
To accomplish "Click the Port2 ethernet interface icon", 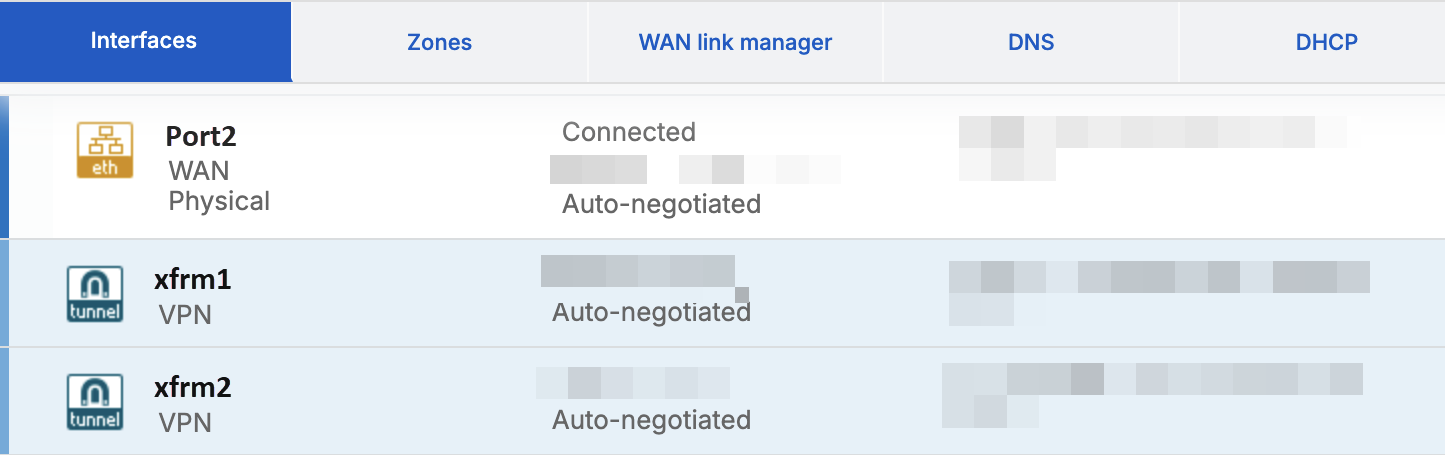I will [x=105, y=150].
